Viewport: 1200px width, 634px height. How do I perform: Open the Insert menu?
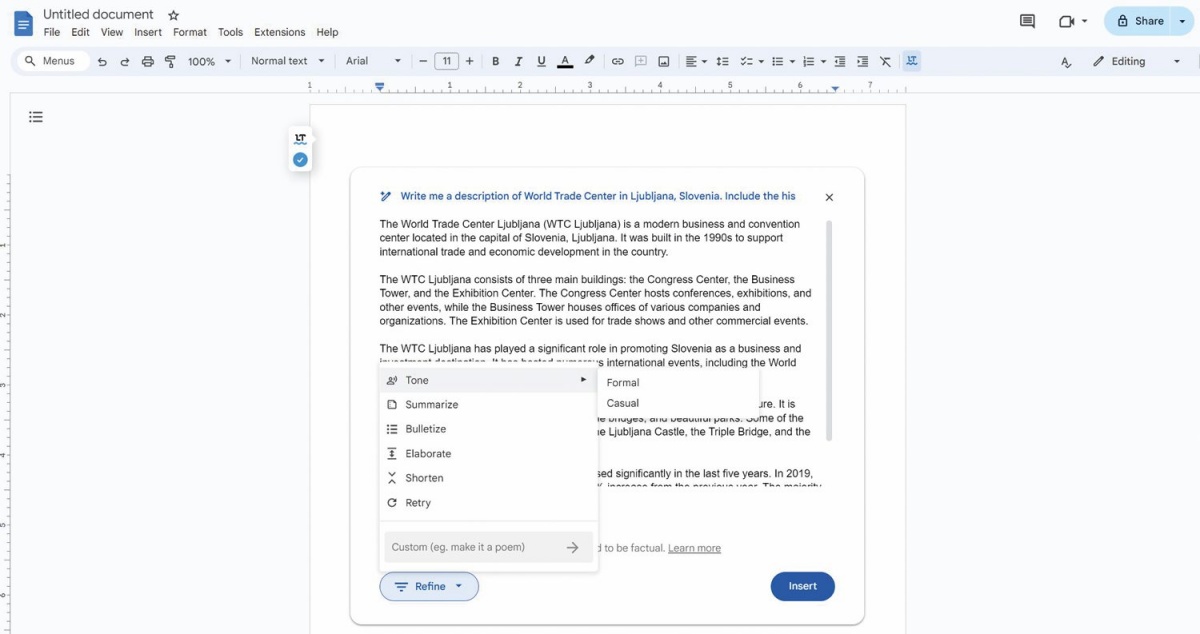(x=148, y=32)
